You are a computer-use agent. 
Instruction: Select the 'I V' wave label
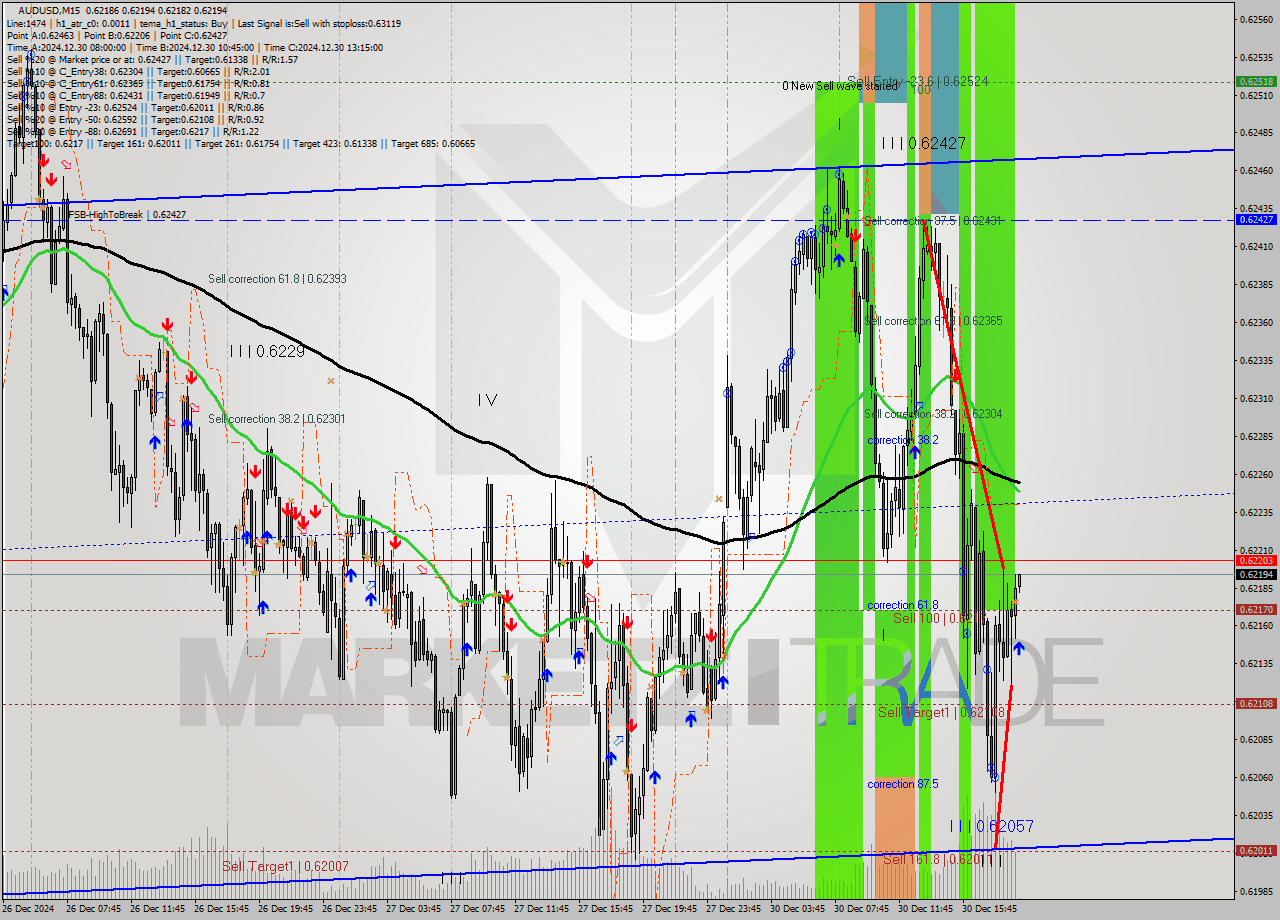coord(487,400)
